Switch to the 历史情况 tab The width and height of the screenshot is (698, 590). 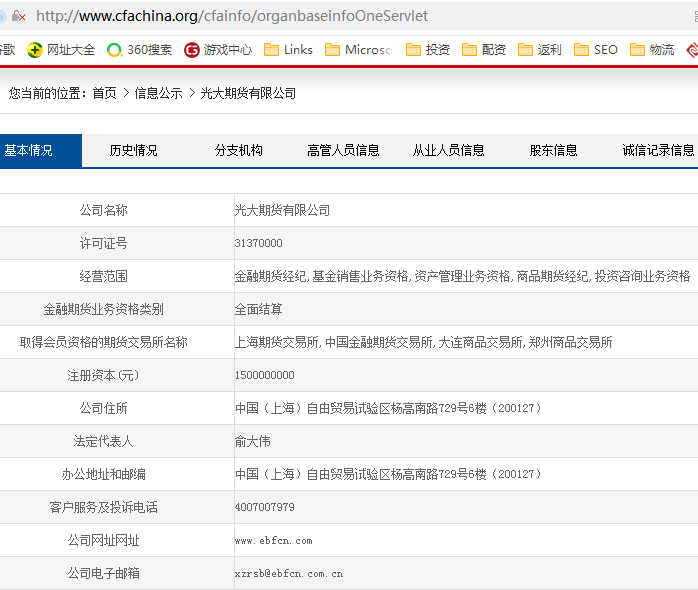point(133,151)
